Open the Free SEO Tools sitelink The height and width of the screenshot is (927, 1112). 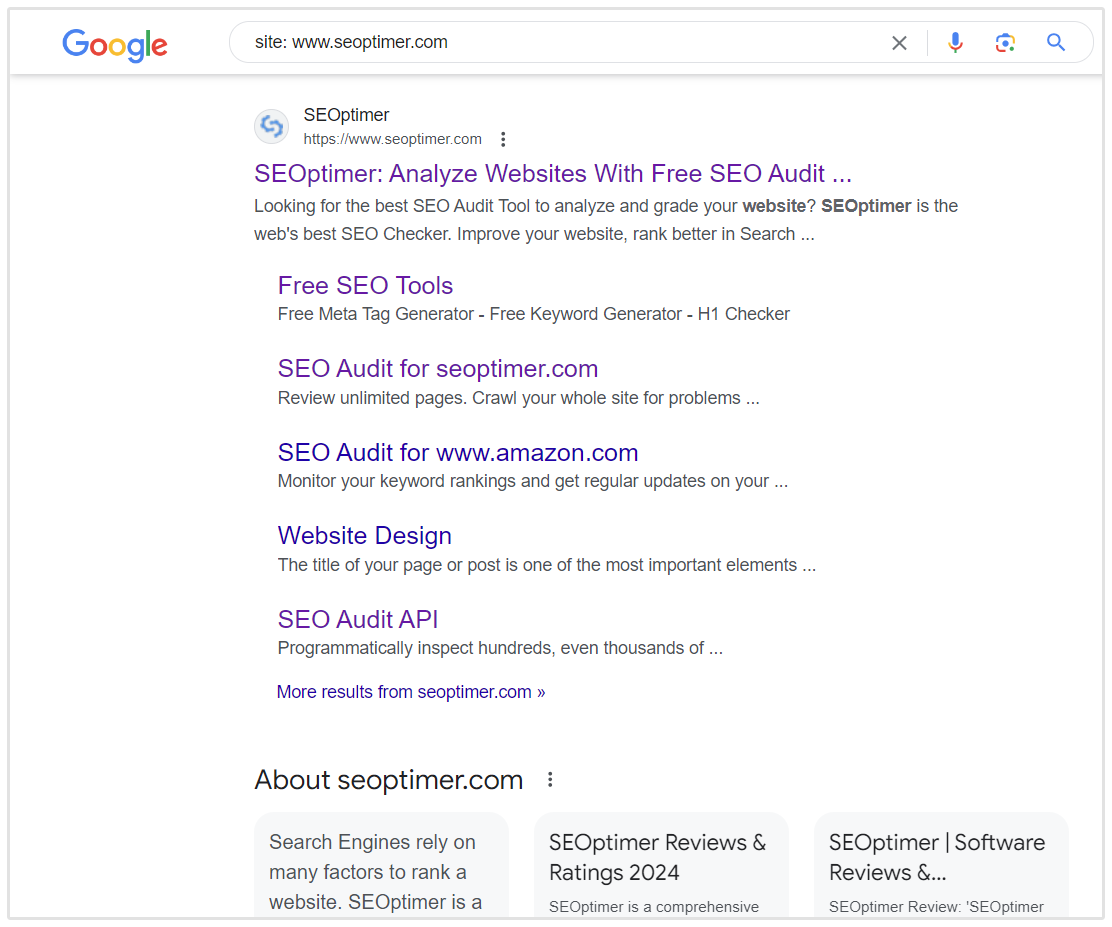coord(365,286)
